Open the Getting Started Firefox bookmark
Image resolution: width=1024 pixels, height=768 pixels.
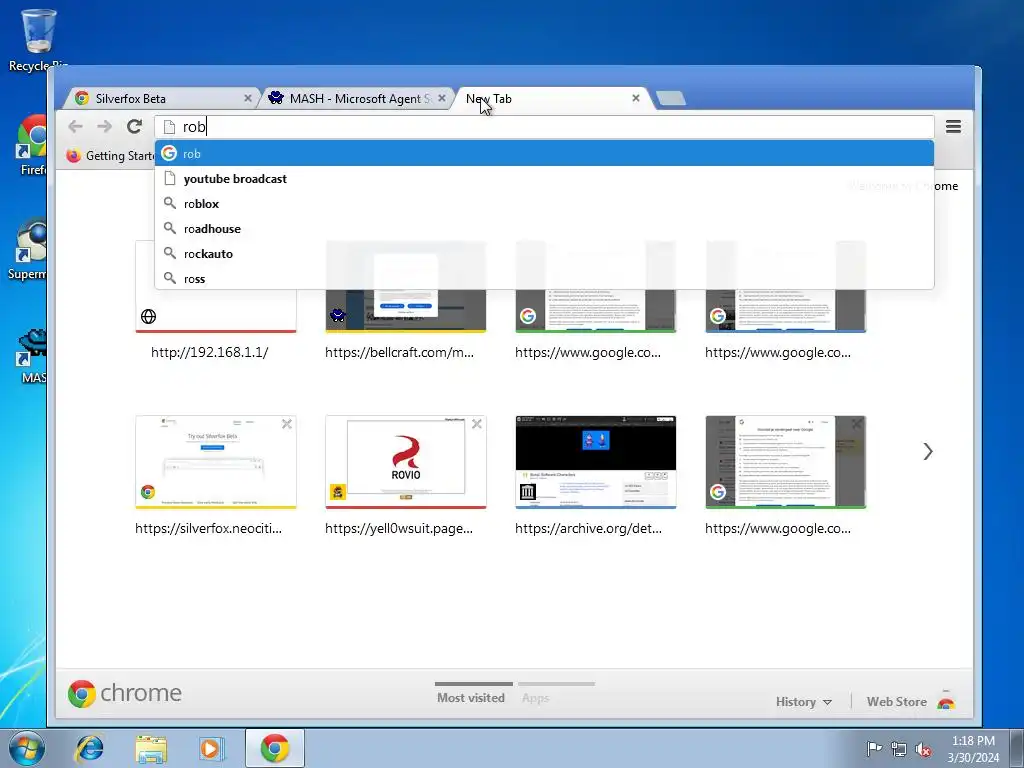point(110,155)
